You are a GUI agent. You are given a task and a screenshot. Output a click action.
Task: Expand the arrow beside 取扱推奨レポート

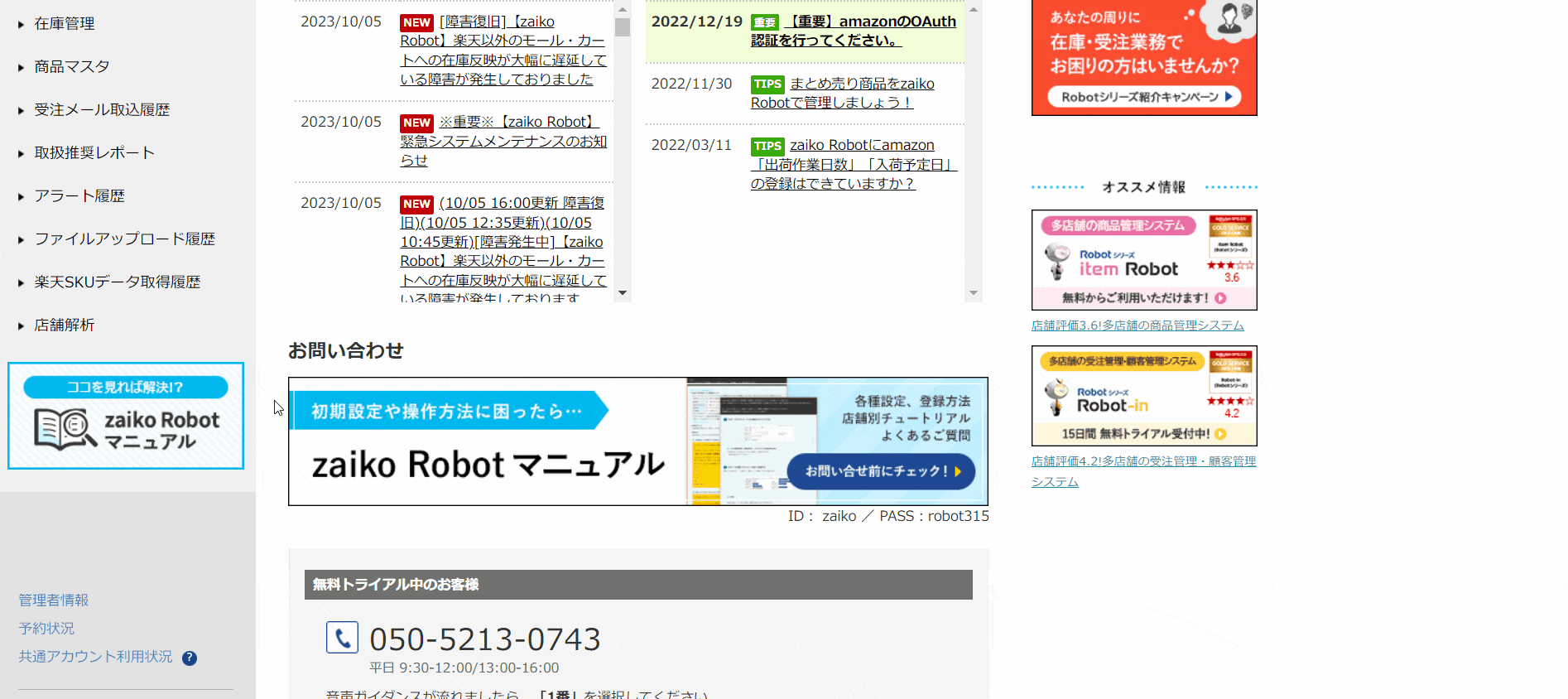click(x=22, y=154)
